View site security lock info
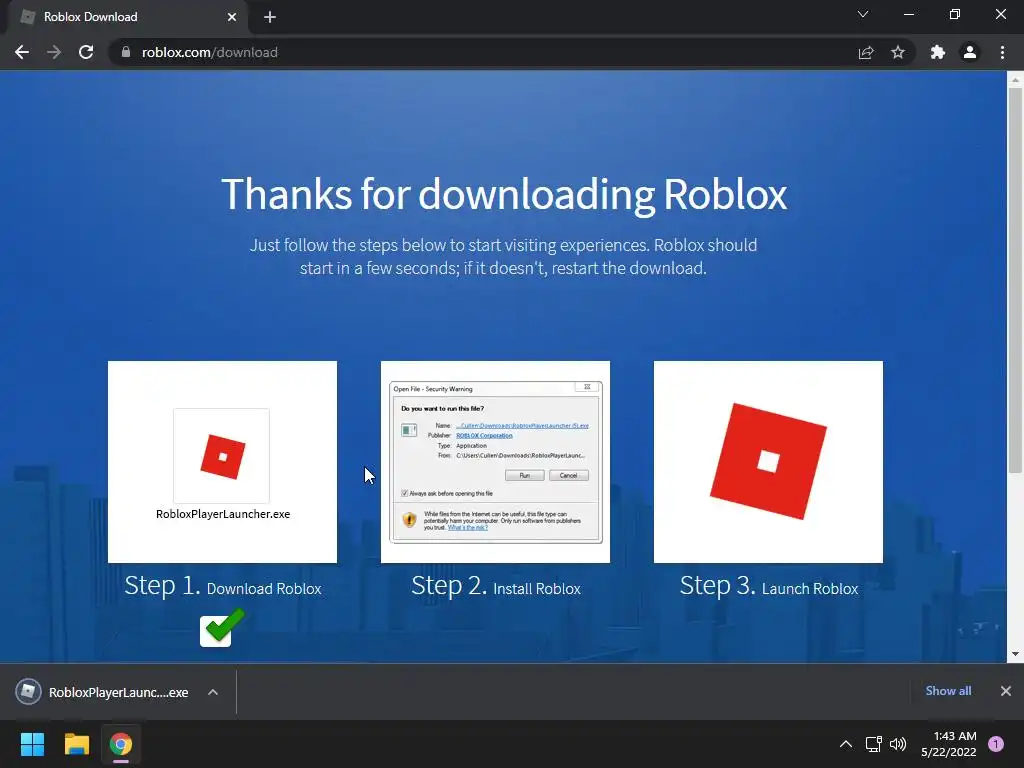Image resolution: width=1024 pixels, height=768 pixels. click(x=126, y=52)
